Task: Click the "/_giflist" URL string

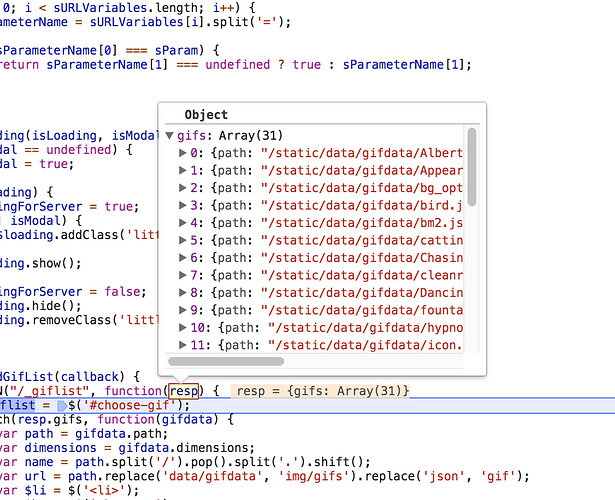Action: click(x=49, y=391)
